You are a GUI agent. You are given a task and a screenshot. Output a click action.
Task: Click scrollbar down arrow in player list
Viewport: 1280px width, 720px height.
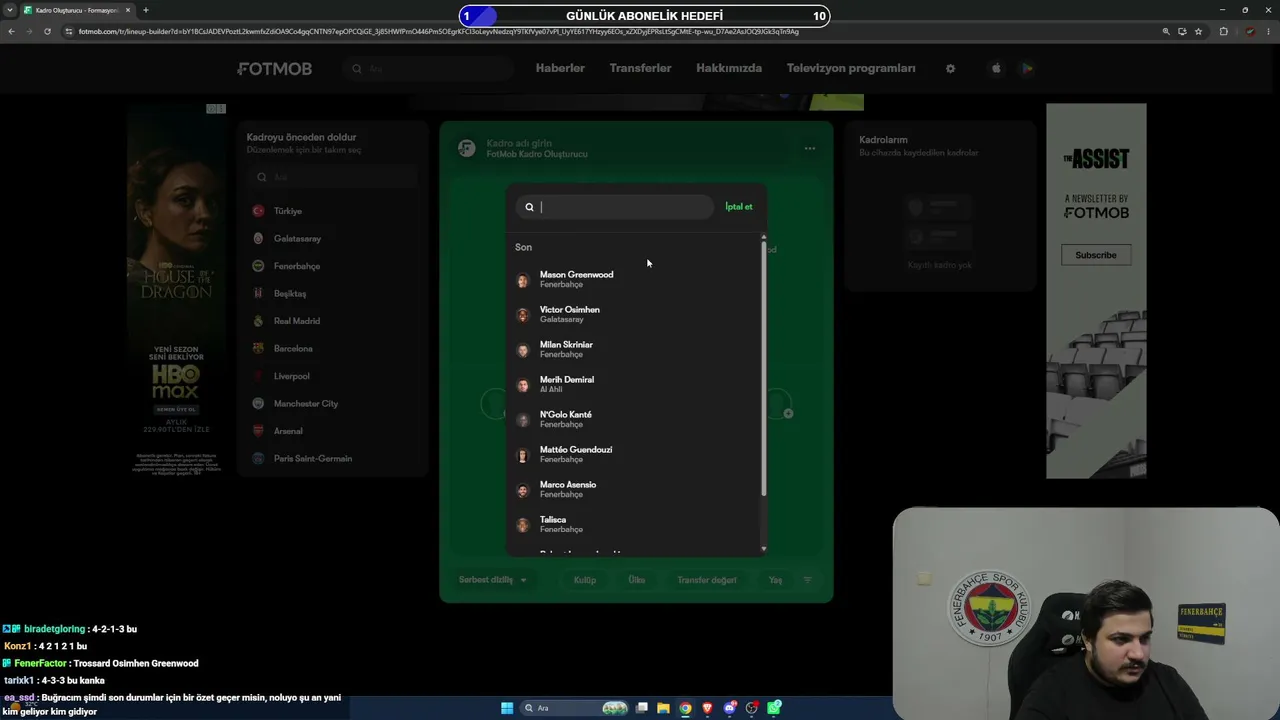click(x=764, y=549)
